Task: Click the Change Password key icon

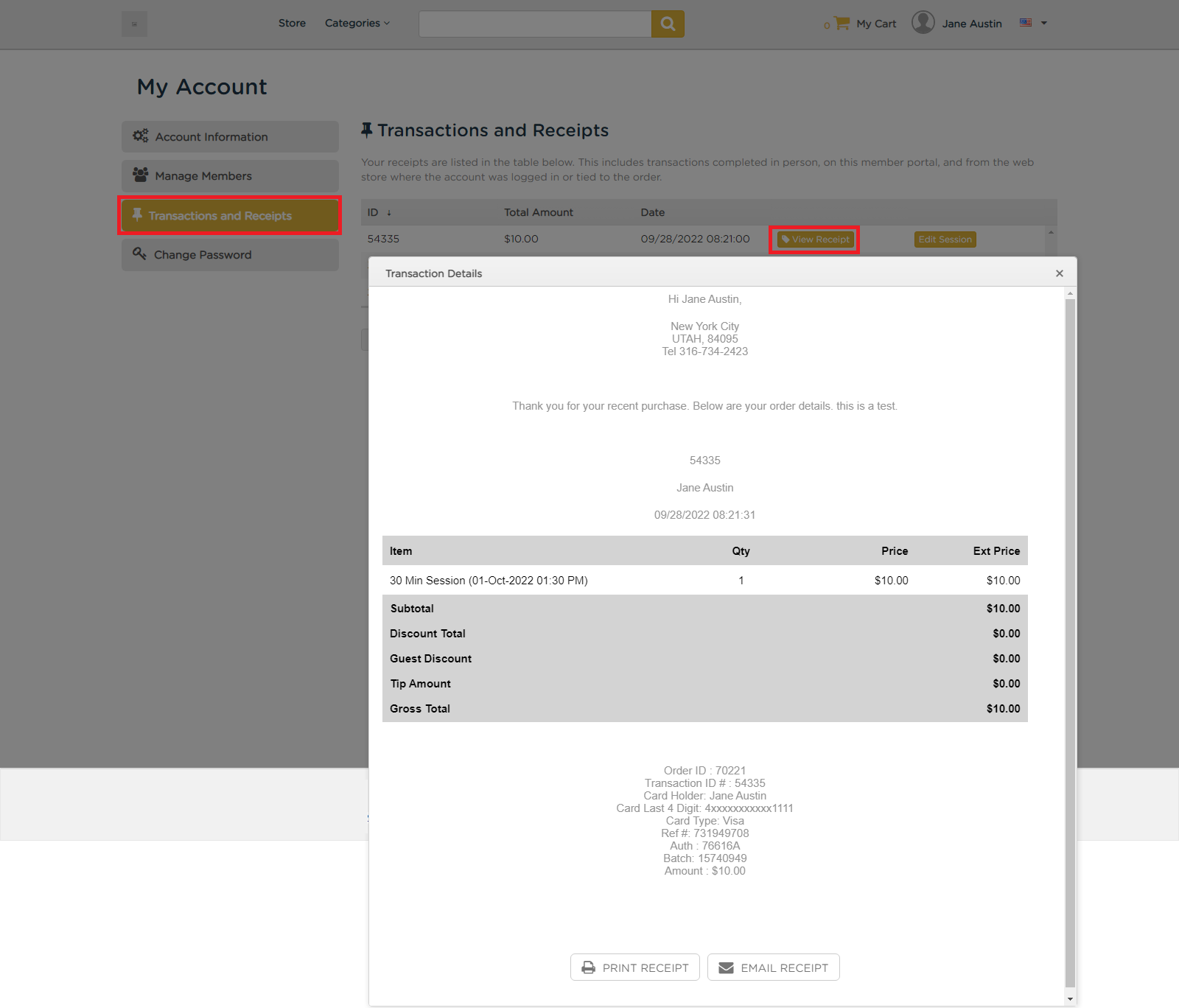Action: [x=139, y=253]
